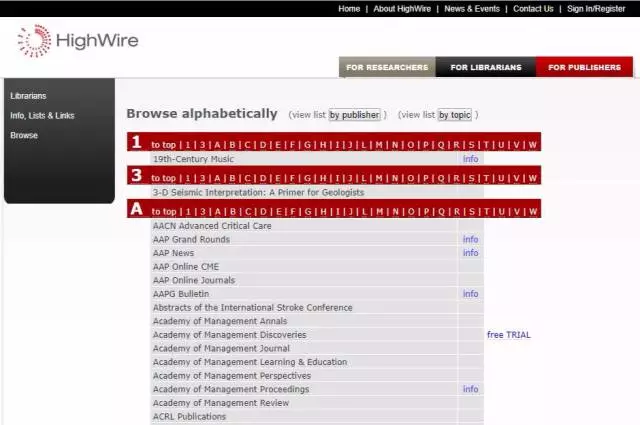Switch to For Librarians tab
640x425 pixels.
(486, 67)
